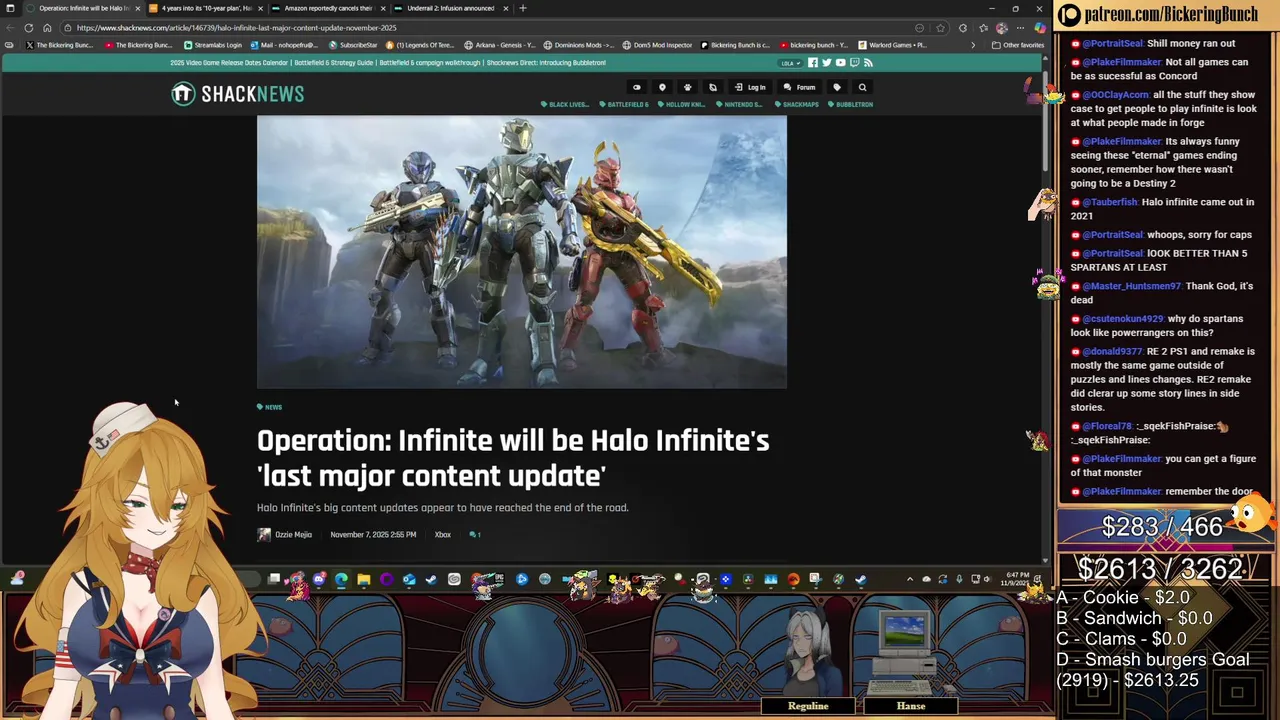Open The Bickering Bunch X bookmark
Image resolution: width=1280 pixels, height=720 pixels.
(x=58, y=45)
